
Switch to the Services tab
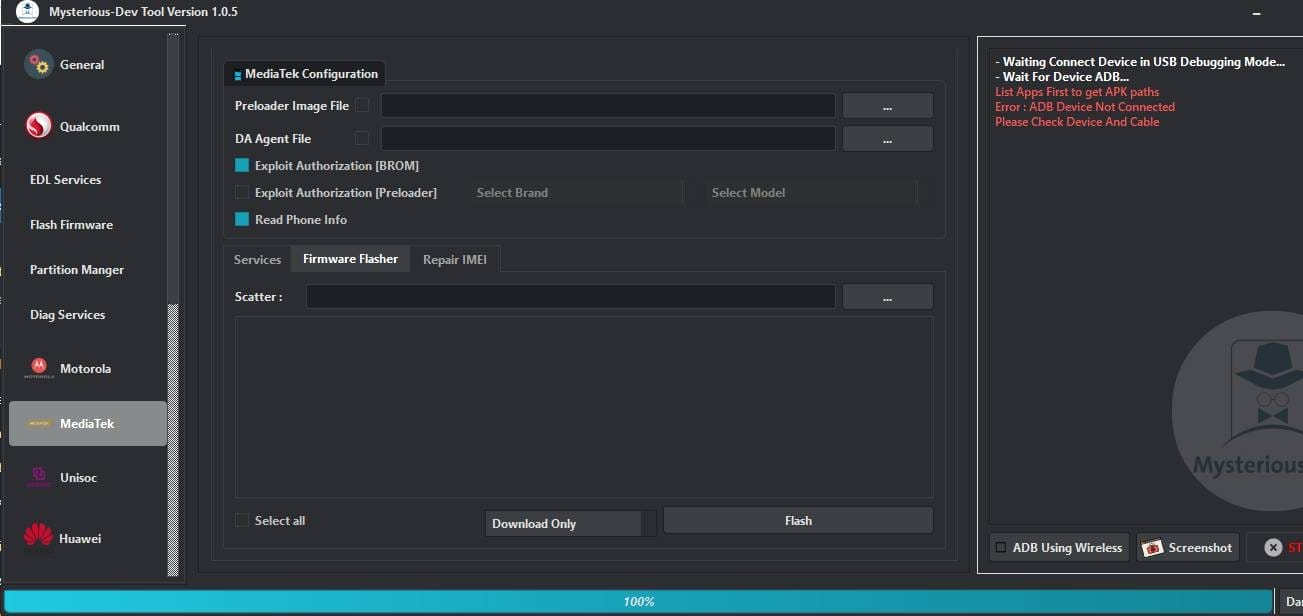[257, 259]
